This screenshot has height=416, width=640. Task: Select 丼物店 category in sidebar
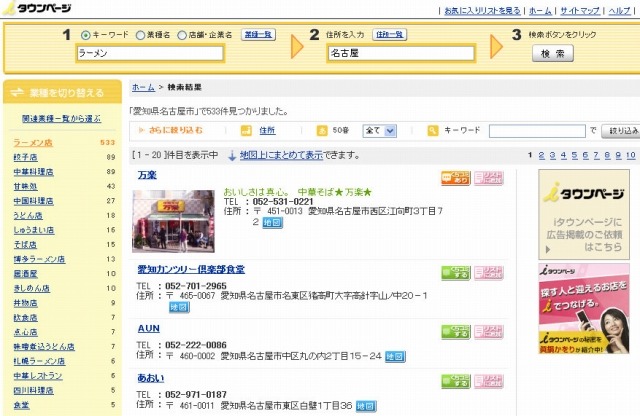[25, 303]
